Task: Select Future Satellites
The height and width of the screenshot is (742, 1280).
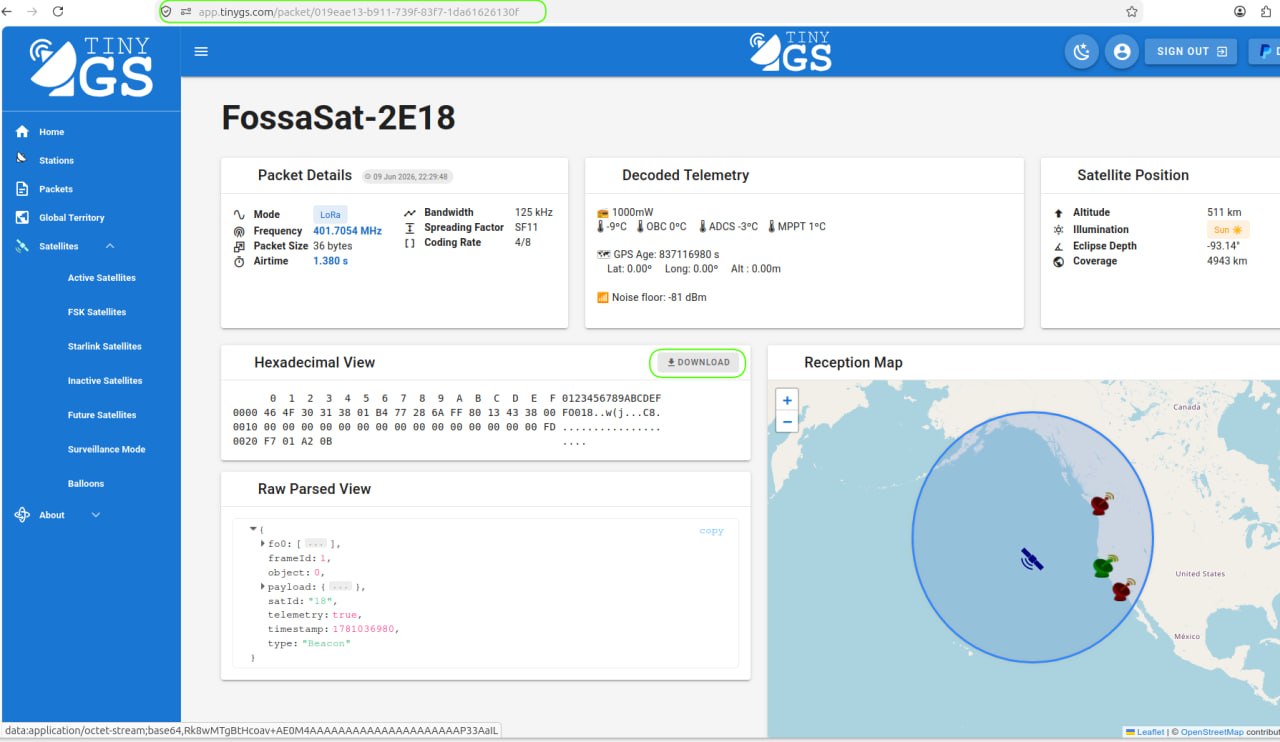Action: [x=102, y=415]
